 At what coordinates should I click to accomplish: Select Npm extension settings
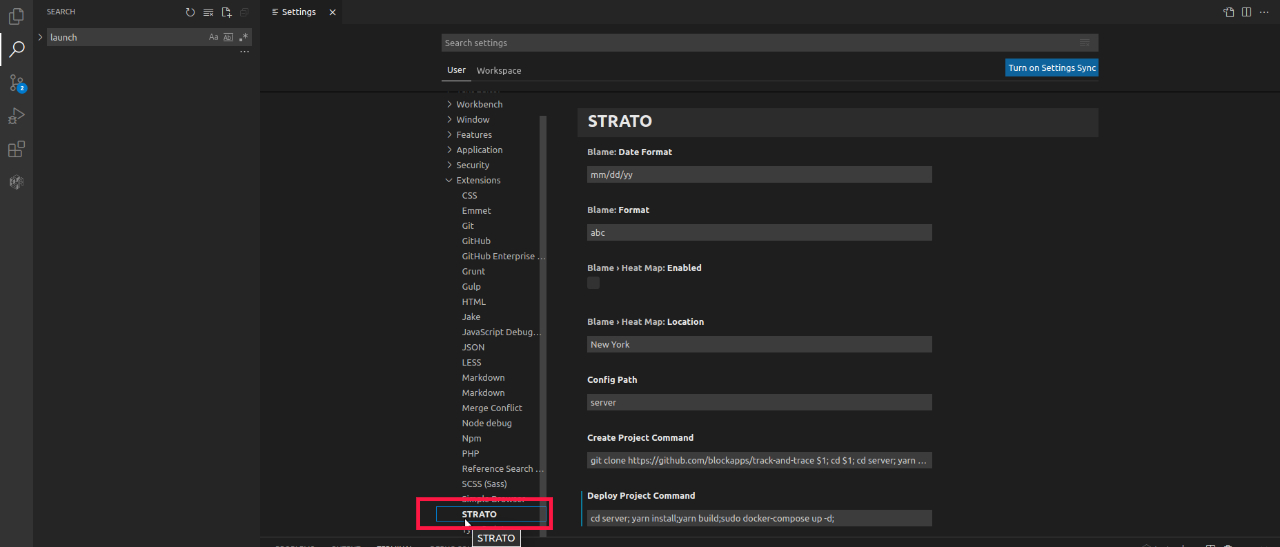pos(471,438)
